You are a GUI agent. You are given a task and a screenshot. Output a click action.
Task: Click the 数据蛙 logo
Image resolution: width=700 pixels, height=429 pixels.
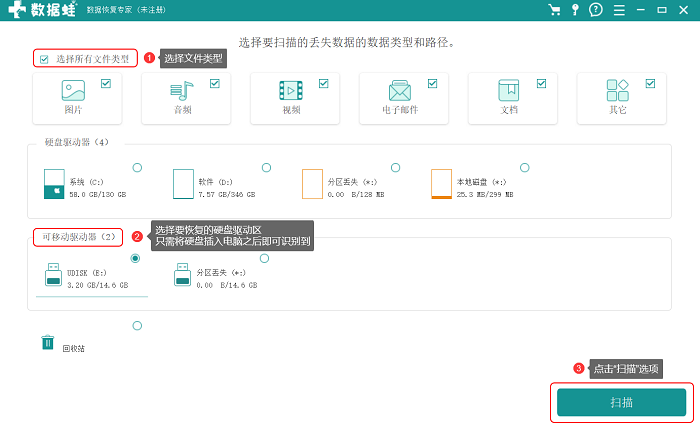[x=42, y=9]
